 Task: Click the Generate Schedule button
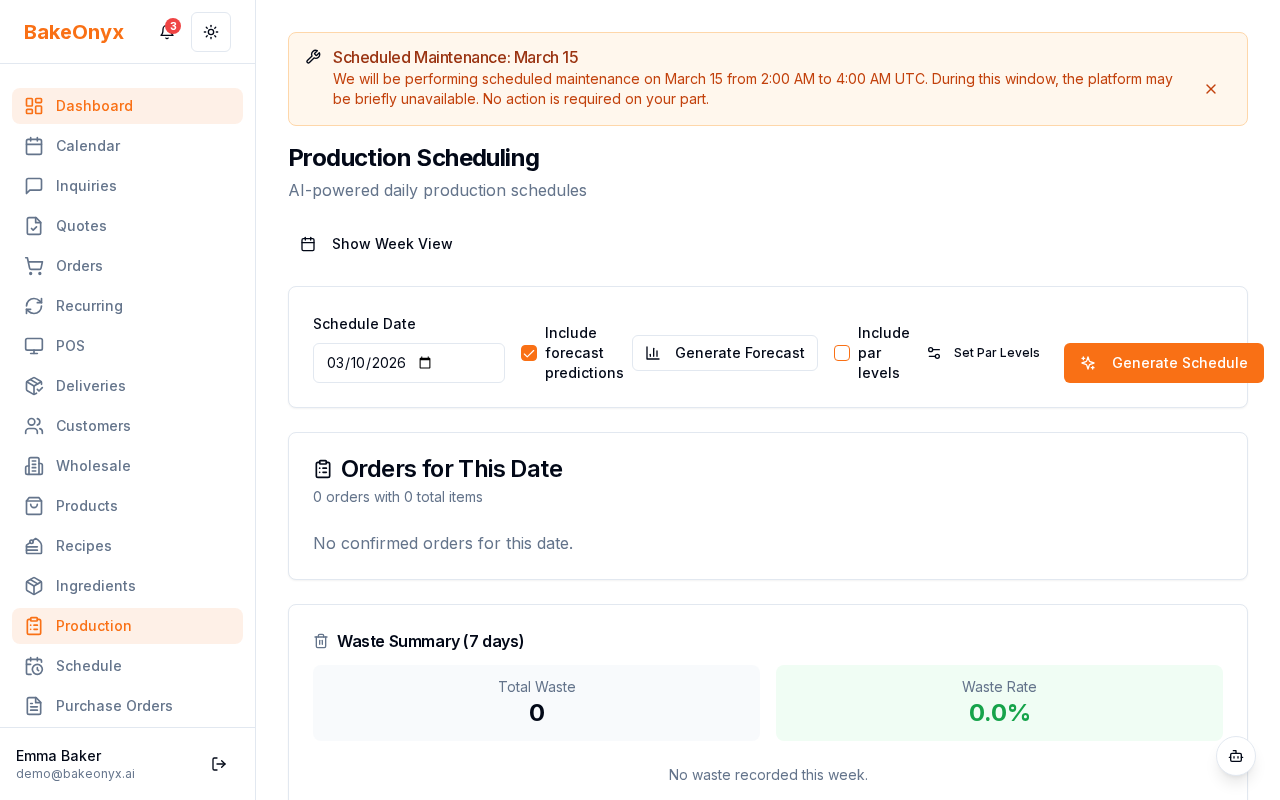pyautogui.click(x=1163, y=363)
